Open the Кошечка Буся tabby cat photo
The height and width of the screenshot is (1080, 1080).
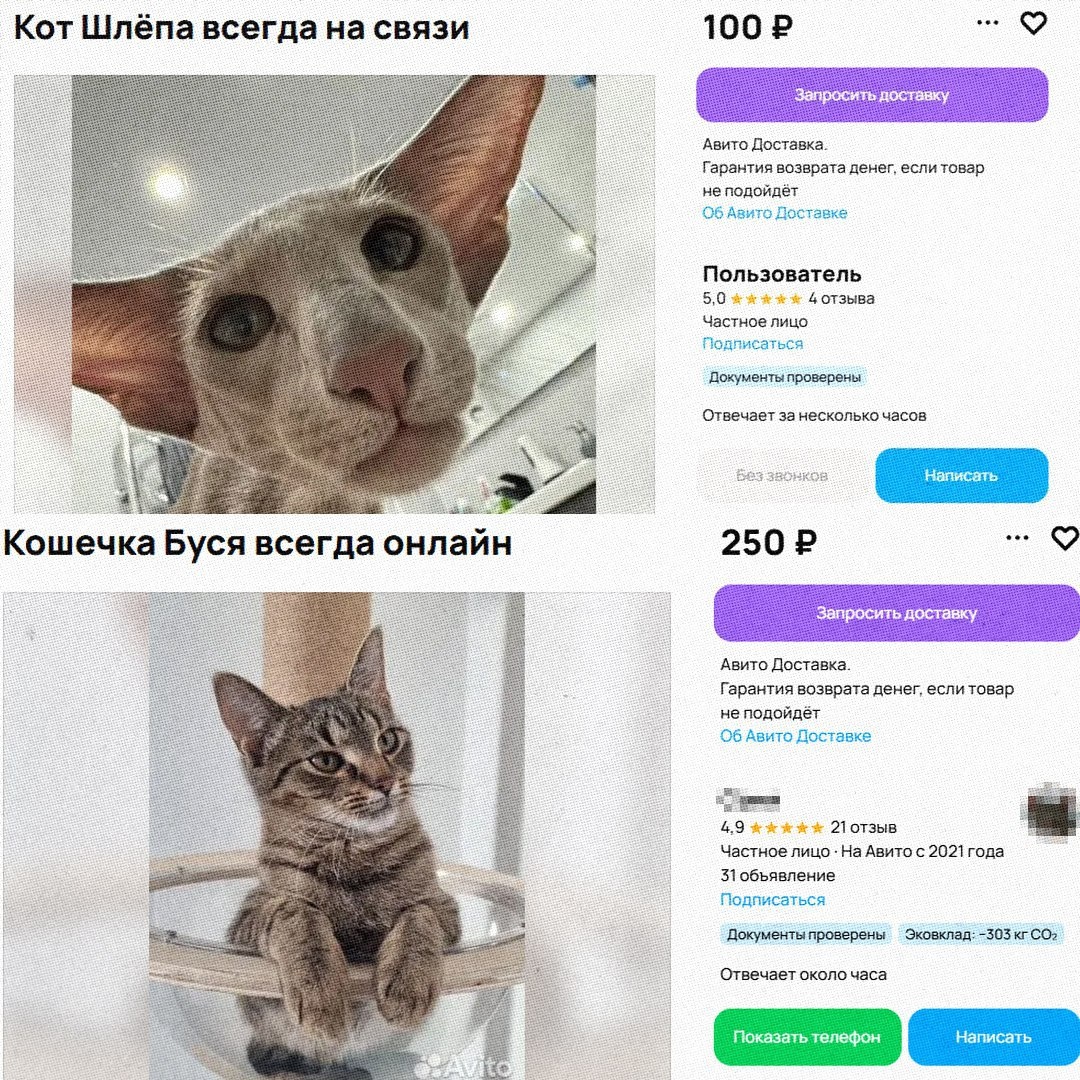click(x=337, y=835)
